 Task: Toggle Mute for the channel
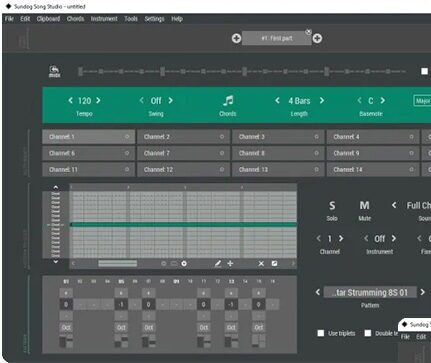[x=364, y=205]
